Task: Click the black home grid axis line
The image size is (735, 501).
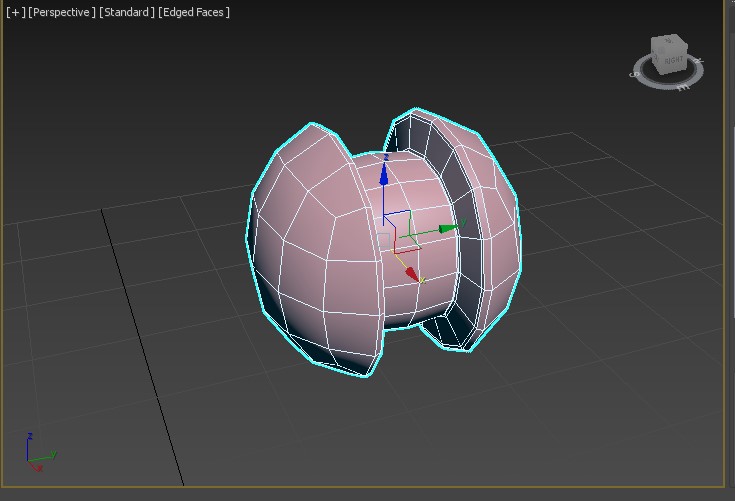Action: pyautogui.click(x=140, y=330)
